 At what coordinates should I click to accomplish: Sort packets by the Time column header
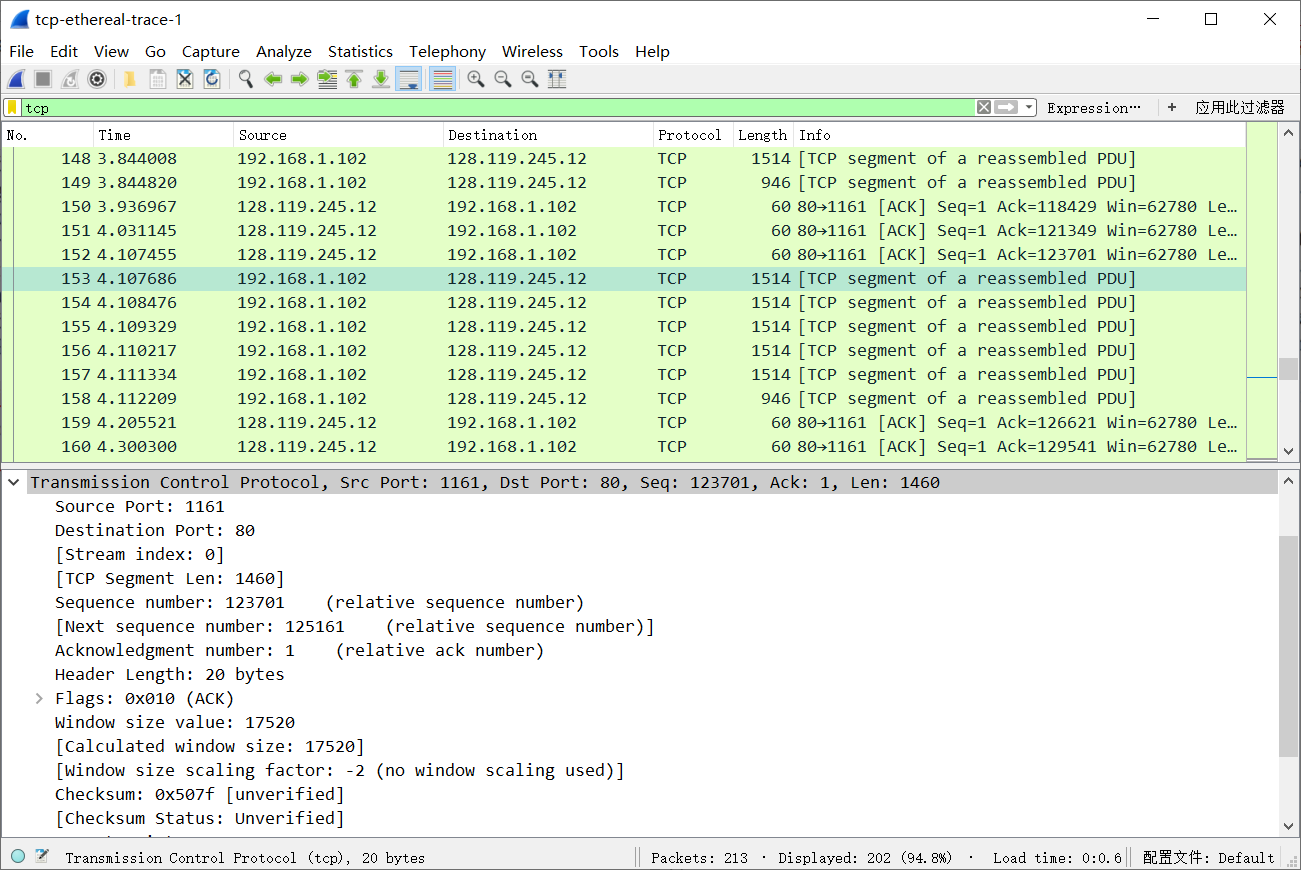164,135
